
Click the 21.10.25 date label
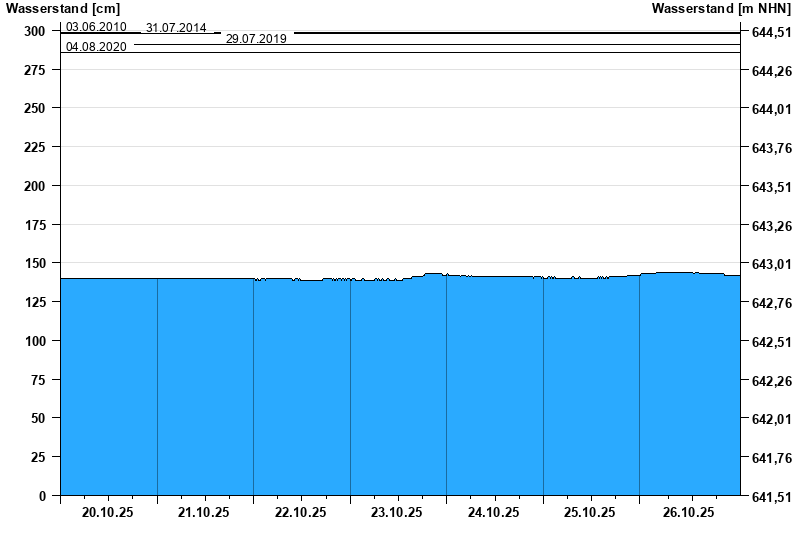point(204,512)
